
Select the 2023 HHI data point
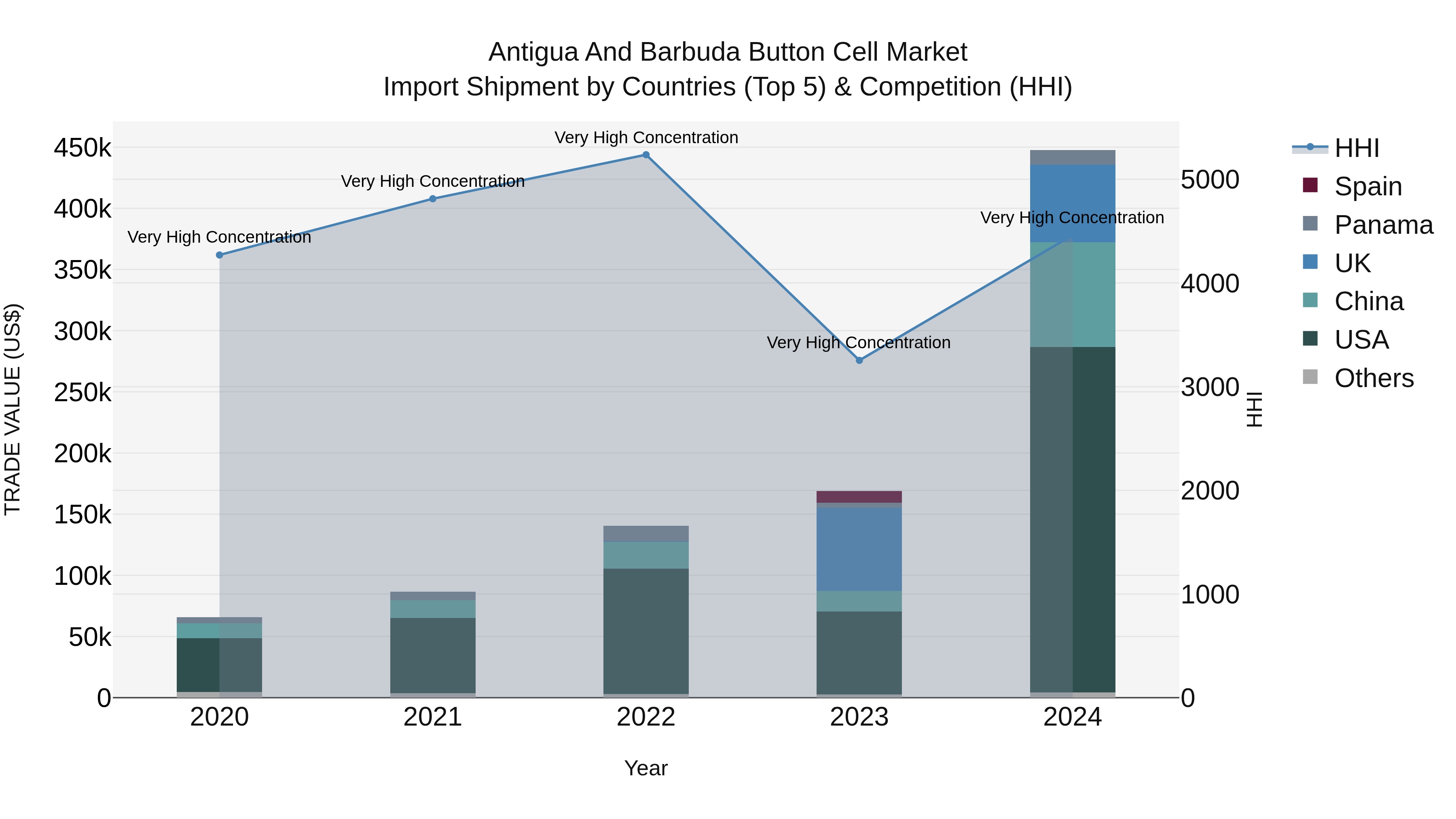859,360
